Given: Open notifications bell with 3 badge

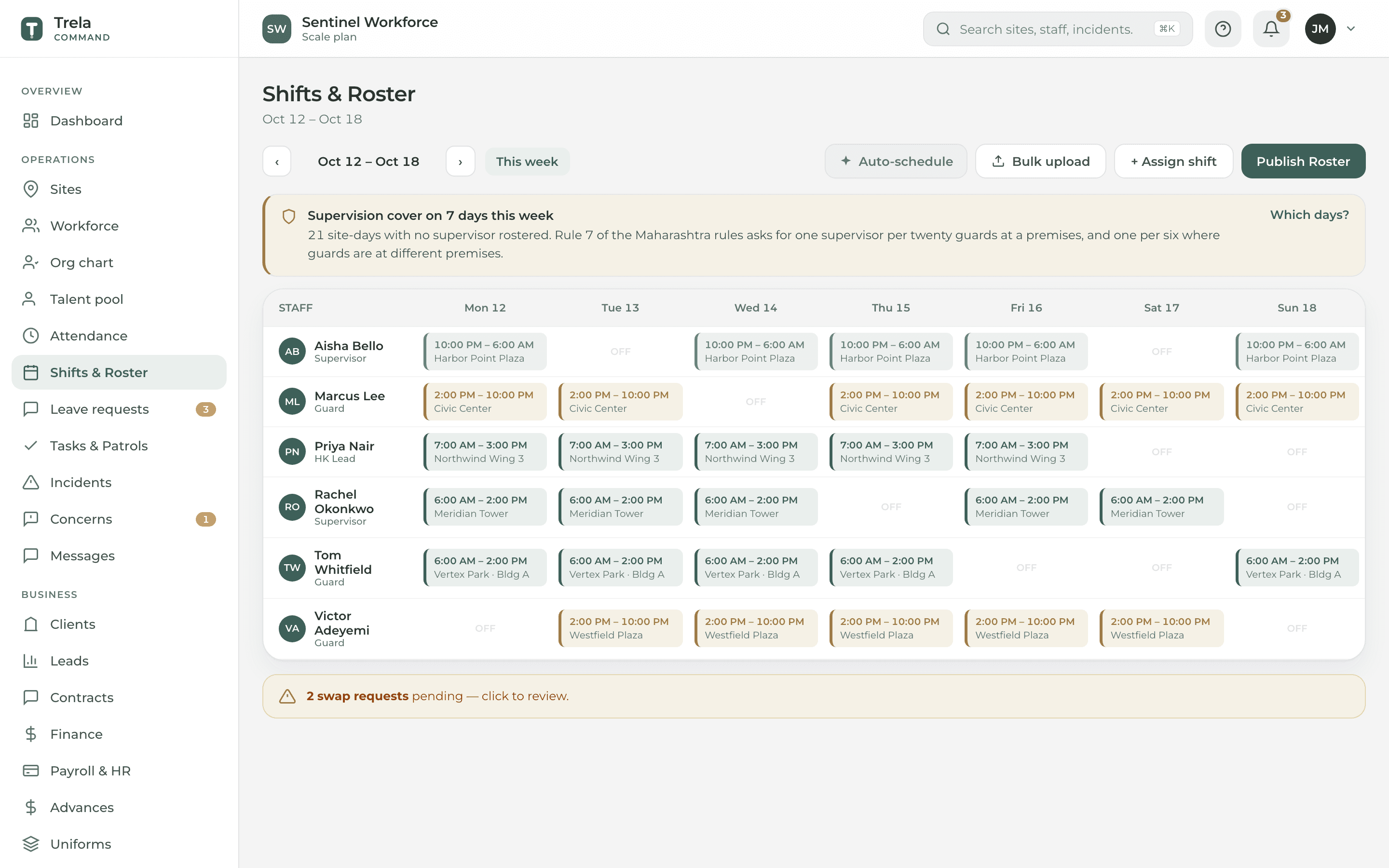Looking at the screenshot, I should click(x=1271, y=29).
